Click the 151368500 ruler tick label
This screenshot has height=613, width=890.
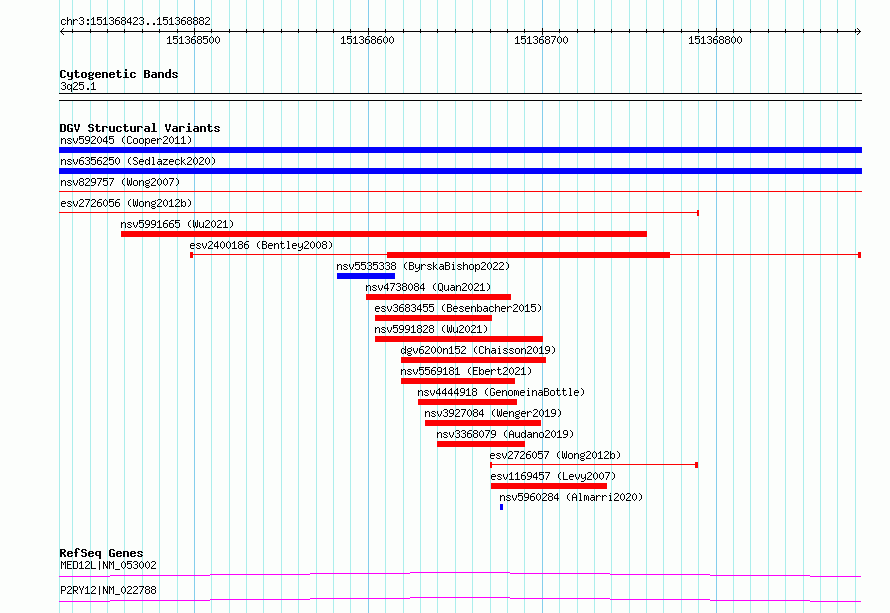tap(193, 40)
